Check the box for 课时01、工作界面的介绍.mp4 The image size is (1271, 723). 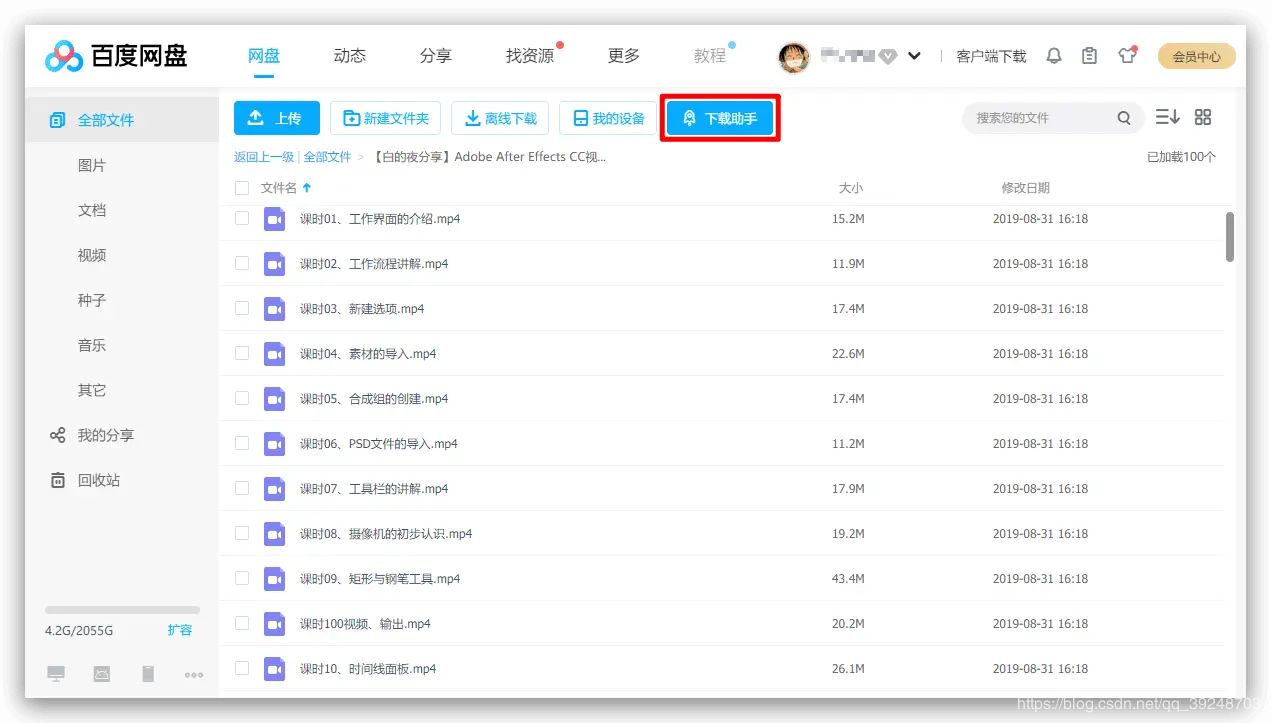pos(242,218)
